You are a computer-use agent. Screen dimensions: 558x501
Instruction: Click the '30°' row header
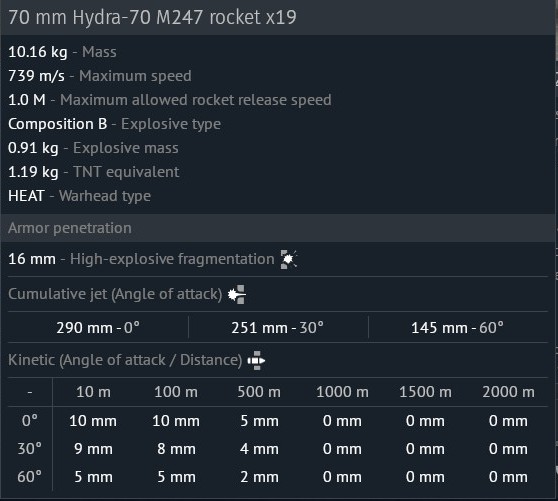30,449
